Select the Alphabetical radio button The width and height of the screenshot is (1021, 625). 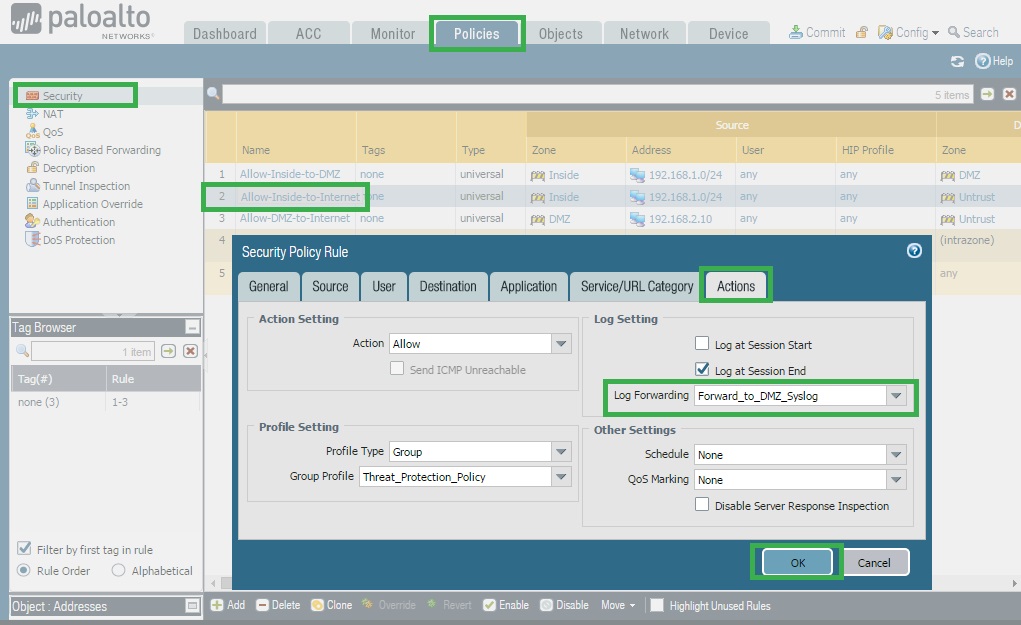point(119,571)
